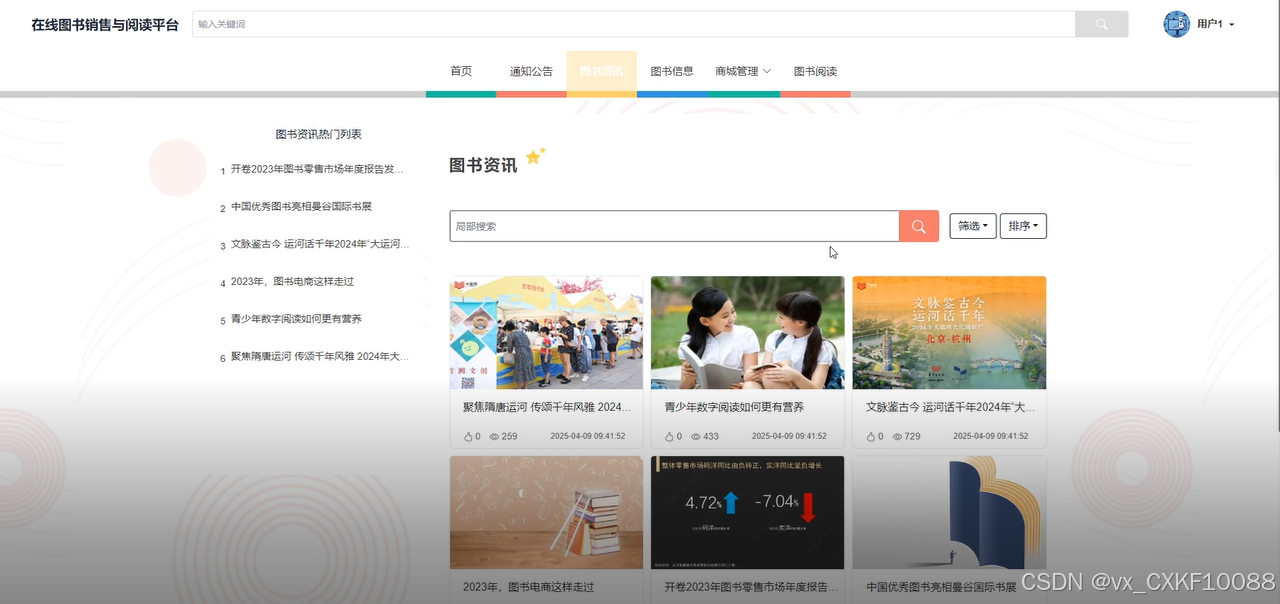The width and height of the screenshot is (1280, 604).
Task: Click the top search magnifier button
Action: 1101,24
